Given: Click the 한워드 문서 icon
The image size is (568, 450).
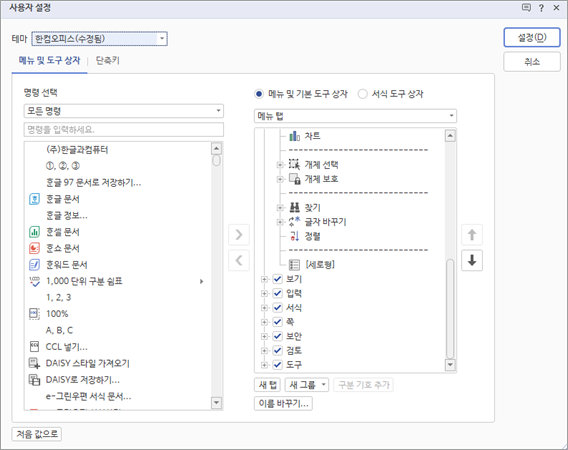Looking at the screenshot, I should (34, 265).
